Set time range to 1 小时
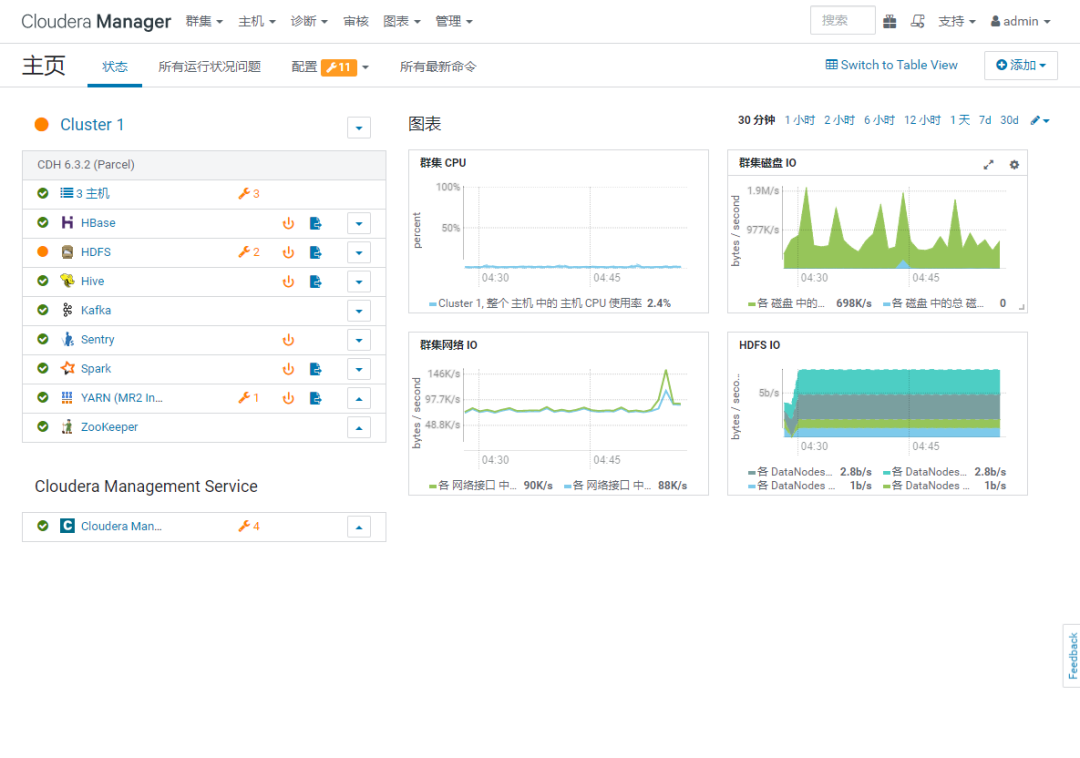 [800, 120]
